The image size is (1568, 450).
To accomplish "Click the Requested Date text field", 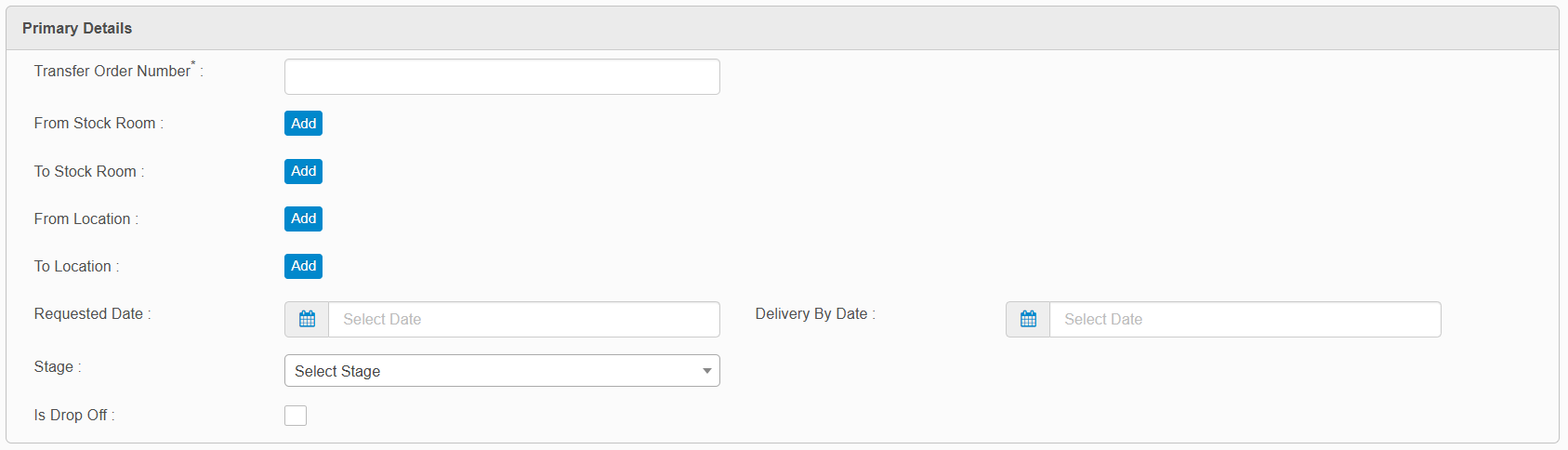I will pyautogui.click(x=523, y=319).
